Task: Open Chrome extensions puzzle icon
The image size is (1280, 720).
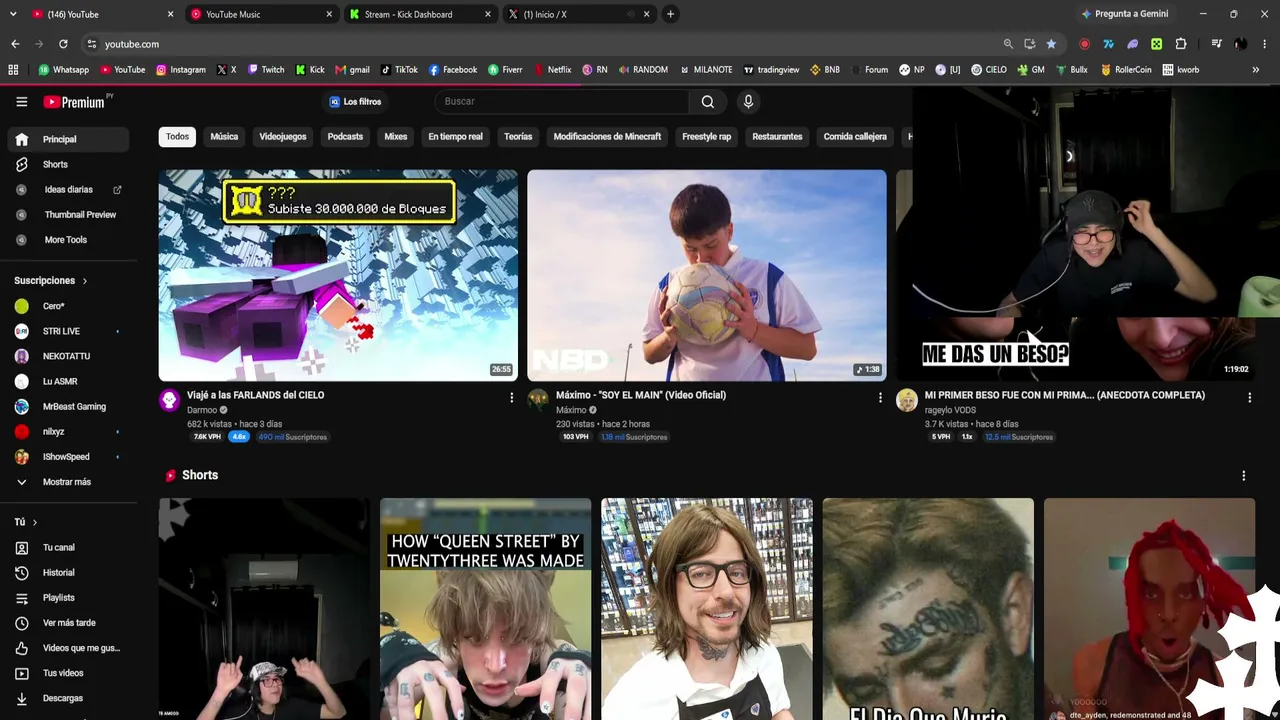Action: point(1181,44)
